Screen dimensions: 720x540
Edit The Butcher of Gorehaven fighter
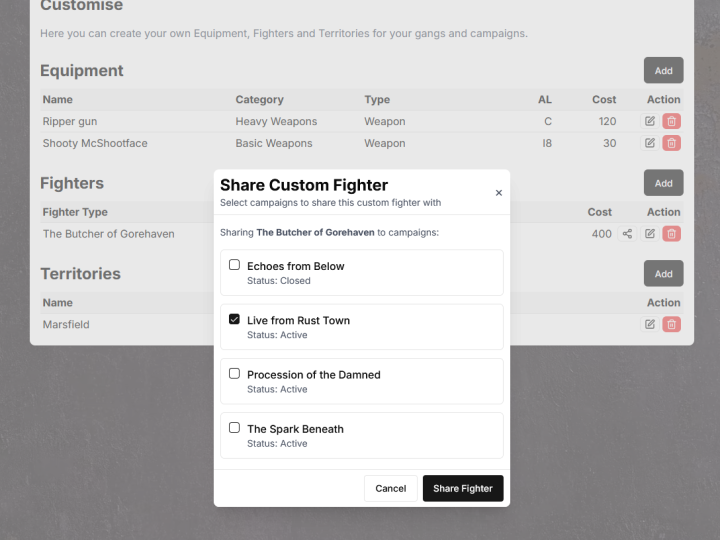(x=650, y=234)
